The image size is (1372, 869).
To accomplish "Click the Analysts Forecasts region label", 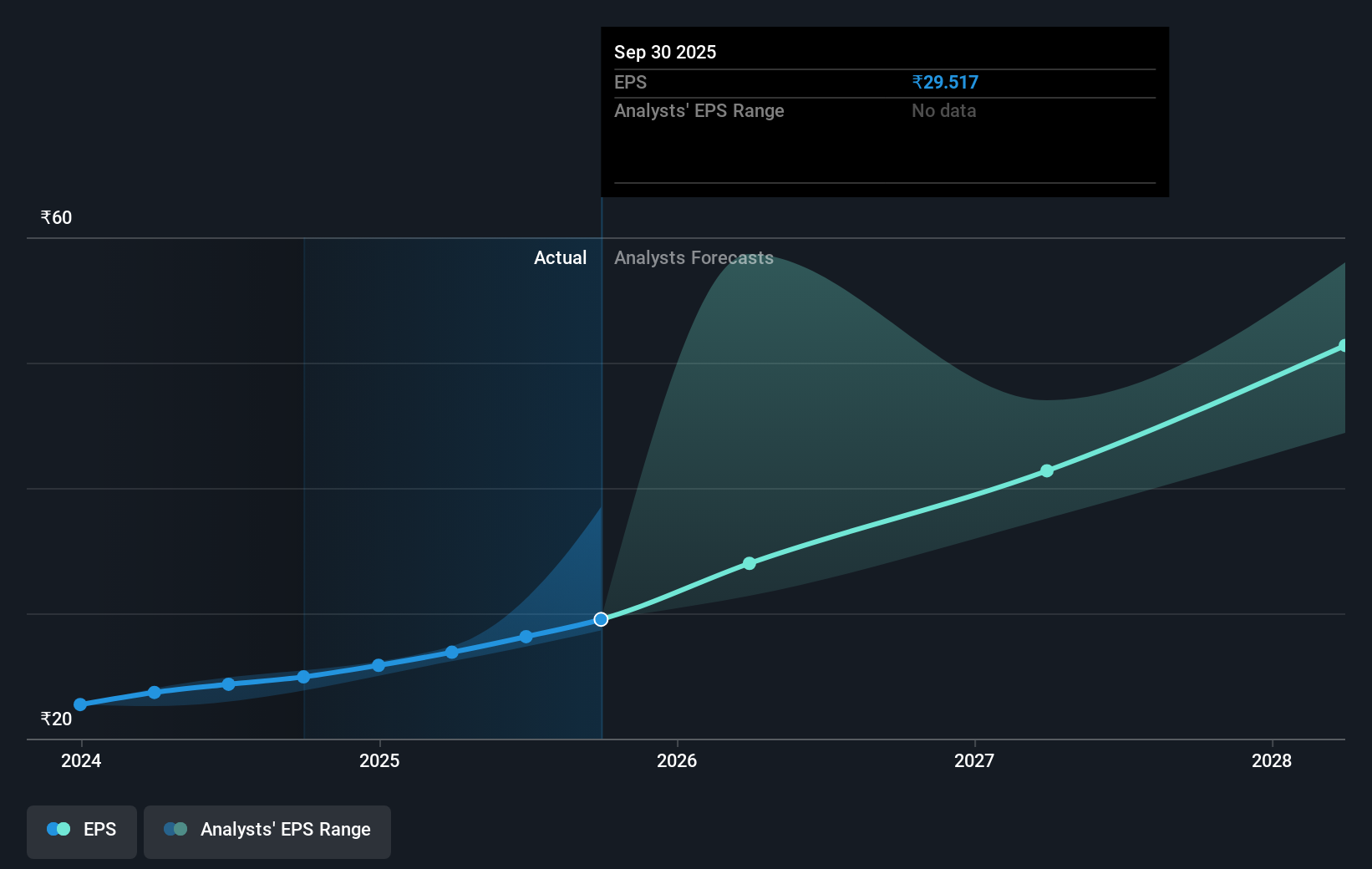I will click(x=694, y=257).
